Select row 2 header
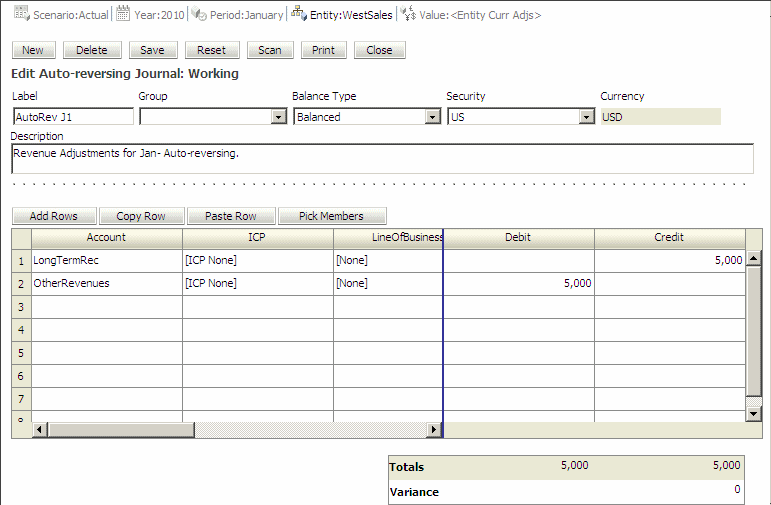This screenshot has width=771, height=505. coord(21,284)
